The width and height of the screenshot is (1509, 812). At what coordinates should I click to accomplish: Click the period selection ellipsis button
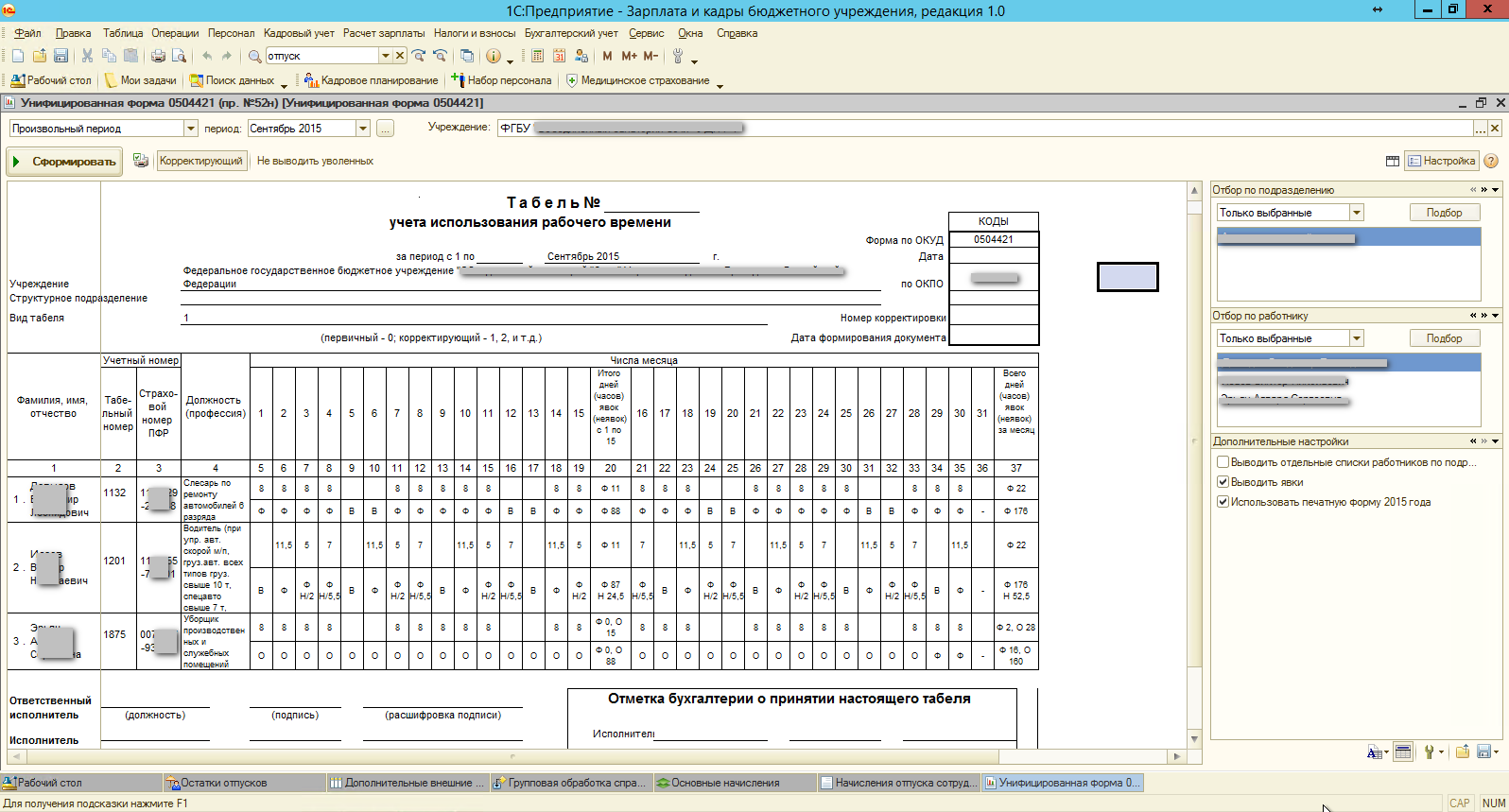pyautogui.click(x=385, y=129)
